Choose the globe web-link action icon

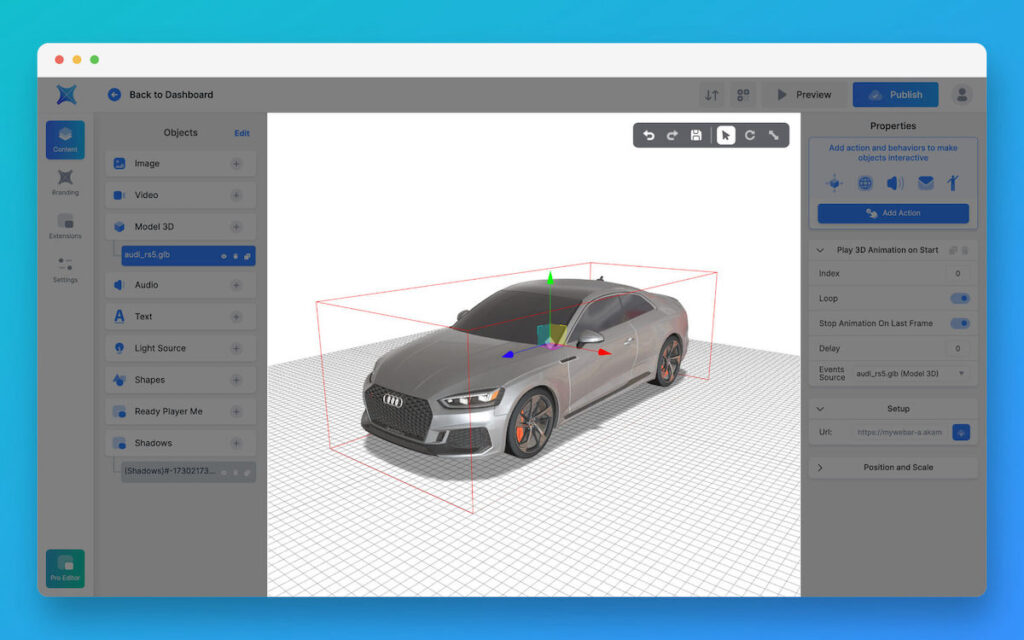(x=865, y=183)
